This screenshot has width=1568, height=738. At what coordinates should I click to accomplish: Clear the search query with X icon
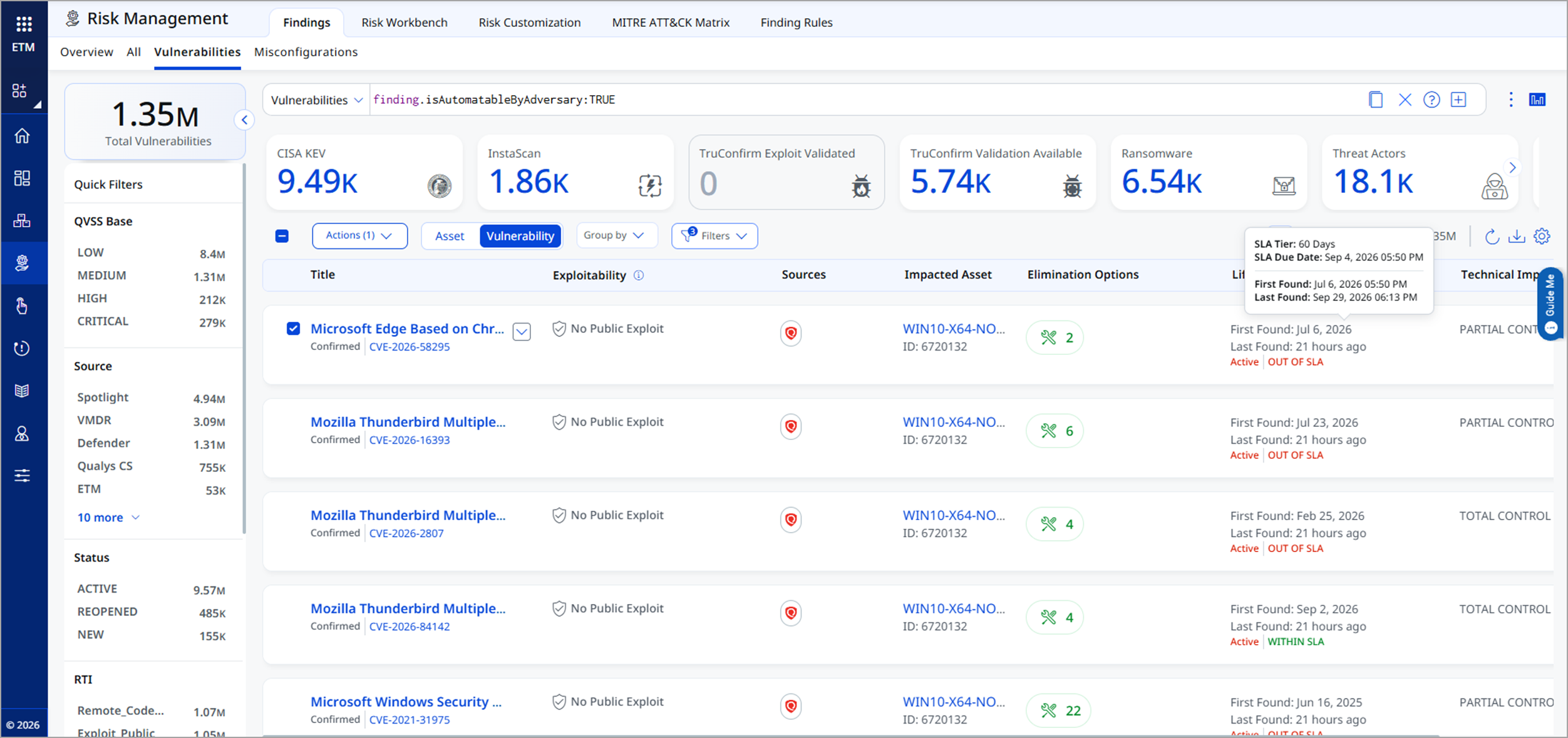coord(1405,100)
